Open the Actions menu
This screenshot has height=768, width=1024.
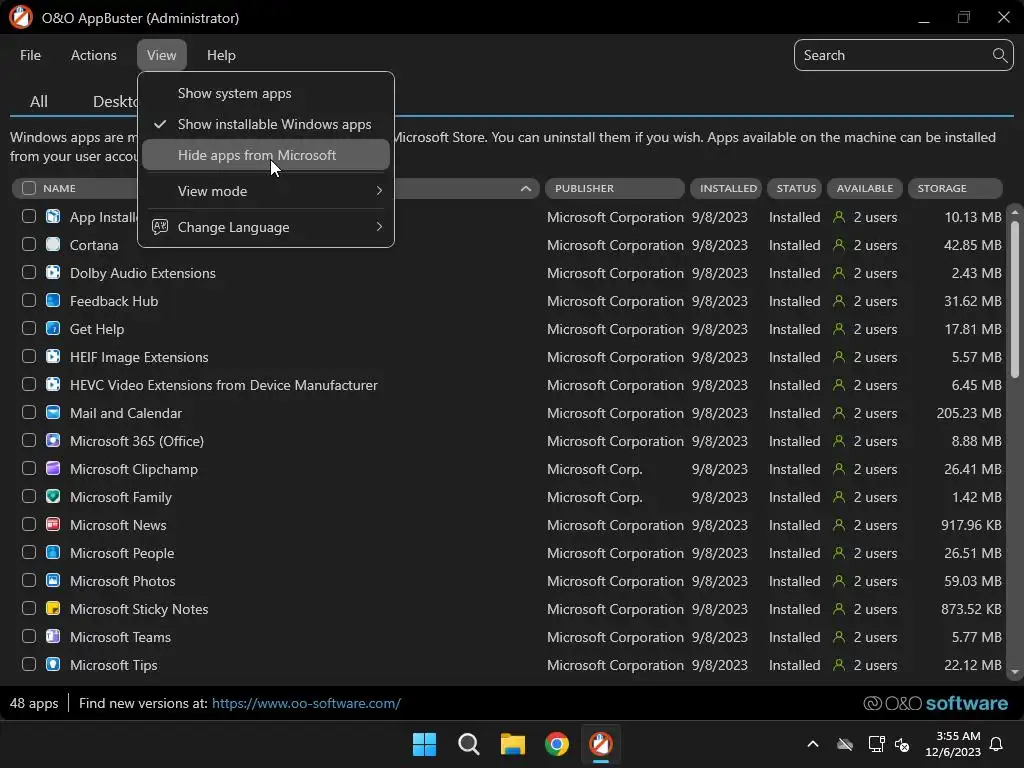point(93,55)
